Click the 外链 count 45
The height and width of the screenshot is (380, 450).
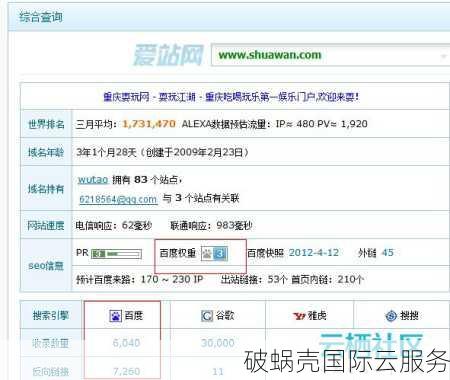pyautogui.click(x=388, y=253)
